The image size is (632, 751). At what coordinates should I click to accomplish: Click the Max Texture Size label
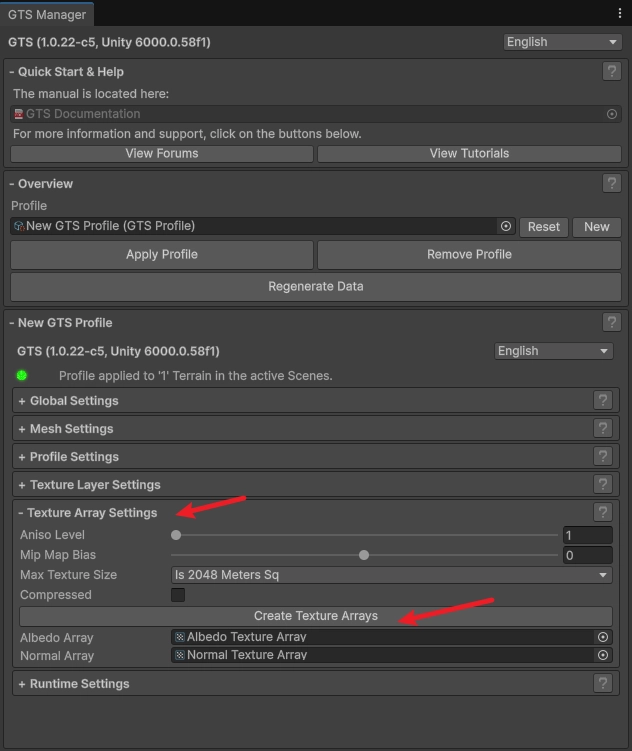click(68, 575)
